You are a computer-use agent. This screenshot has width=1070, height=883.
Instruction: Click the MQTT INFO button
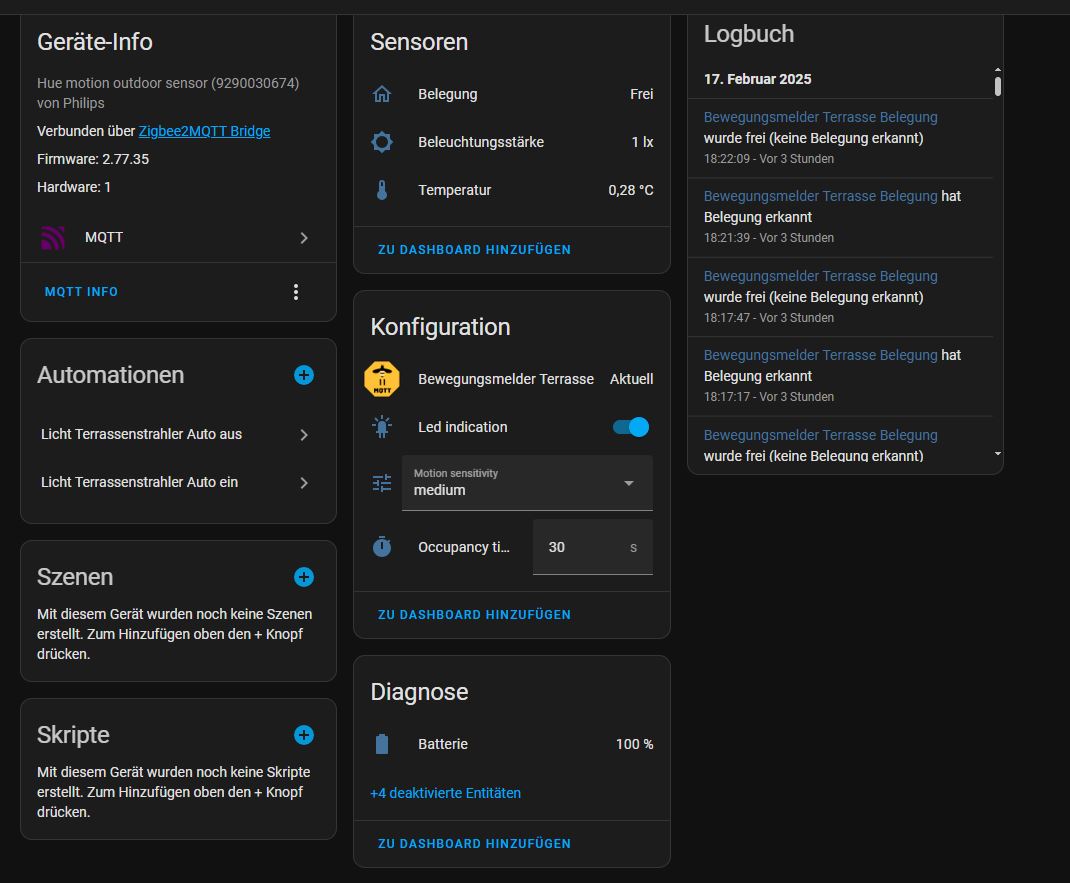(x=81, y=292)
